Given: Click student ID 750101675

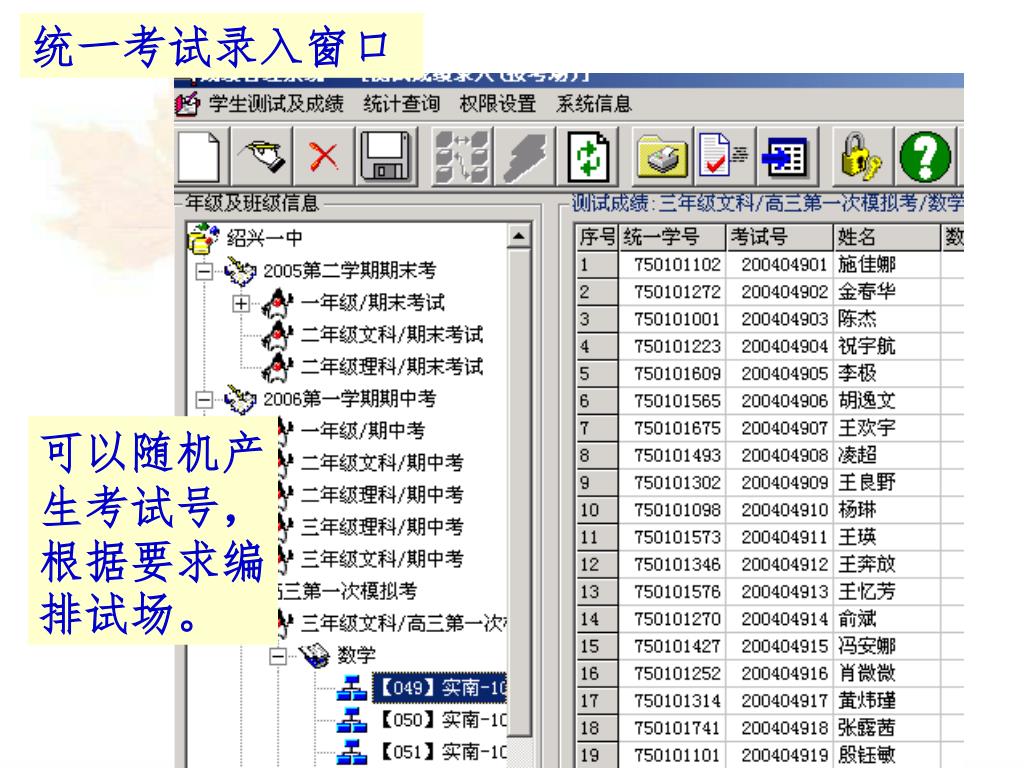Looking at the screenshot, I should click(677, 428).
